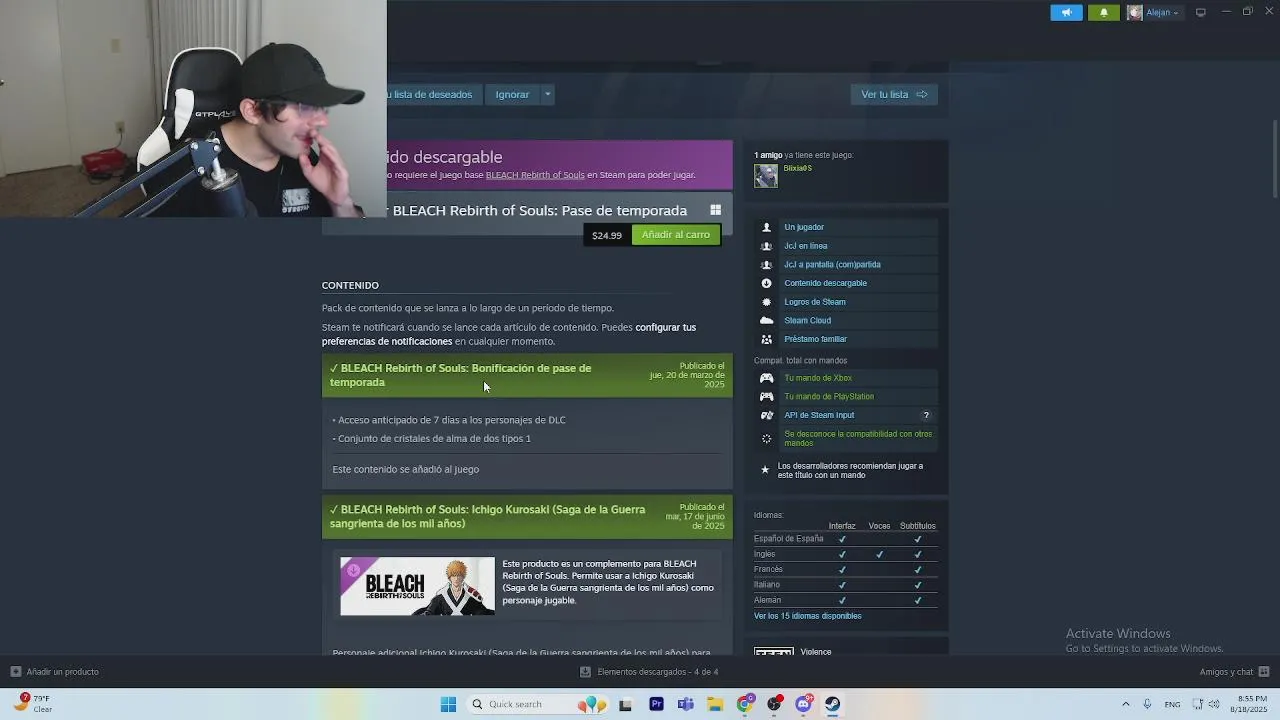Open Elementos descargados downloads status

point(649,672)
